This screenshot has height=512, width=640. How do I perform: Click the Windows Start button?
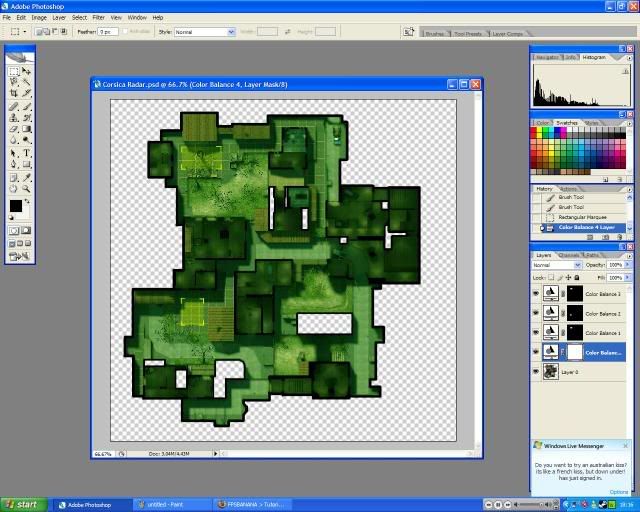21,504
